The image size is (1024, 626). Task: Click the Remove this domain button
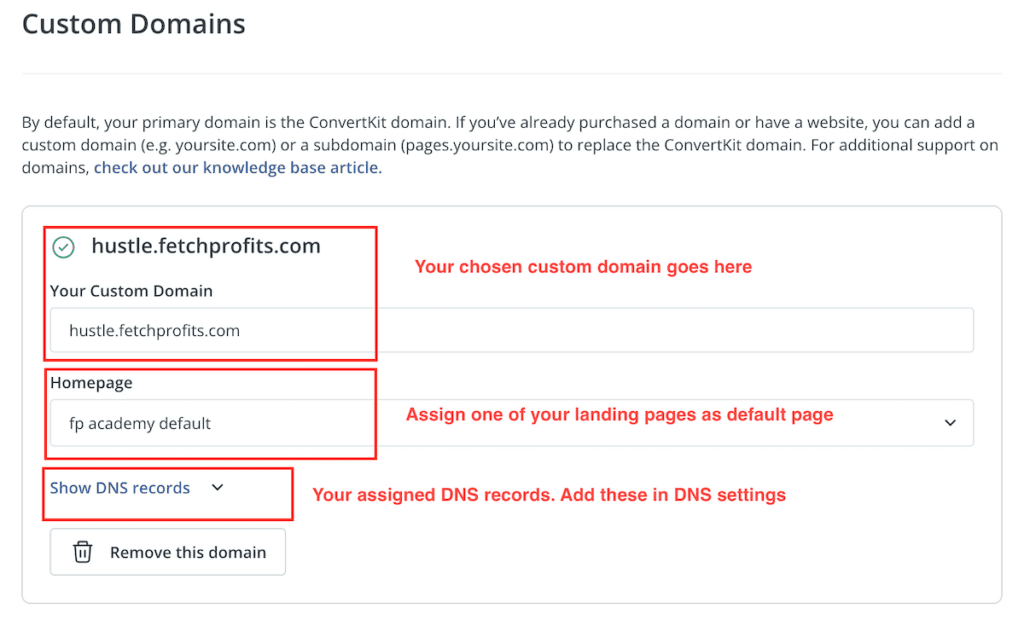tap(167, 552)
